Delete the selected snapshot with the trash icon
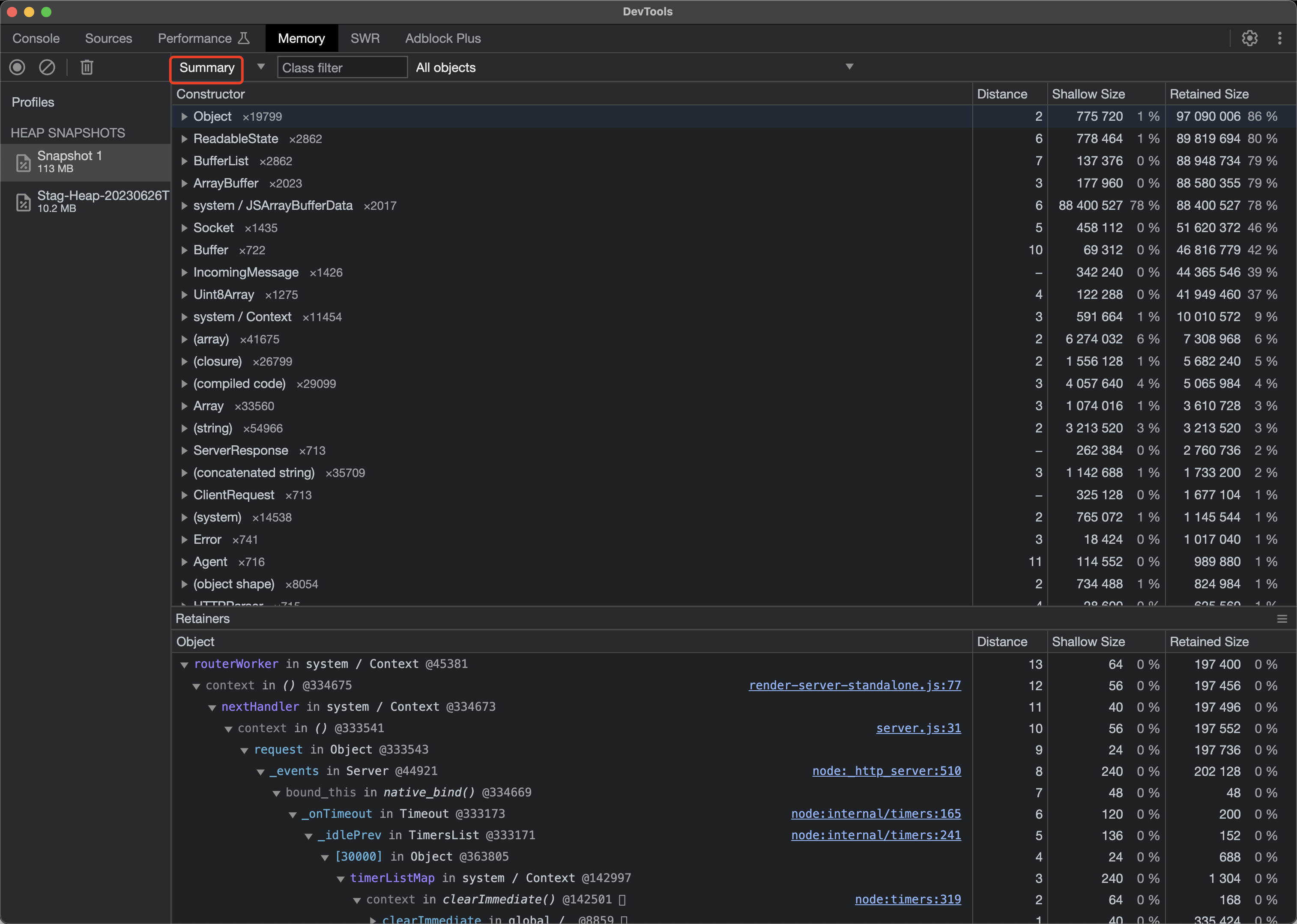 (87, 67)
